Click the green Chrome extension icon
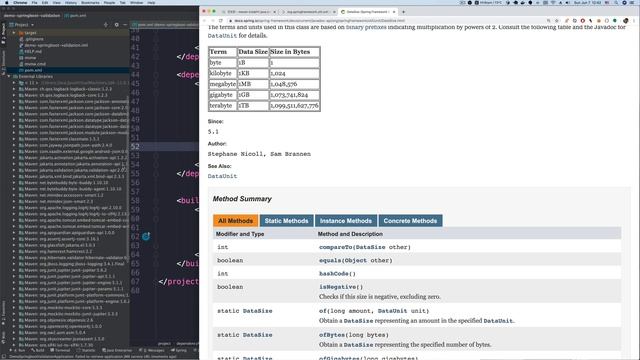Image resolution: width=640 pixels, height=360 pixels. click(x=615, y=20)
